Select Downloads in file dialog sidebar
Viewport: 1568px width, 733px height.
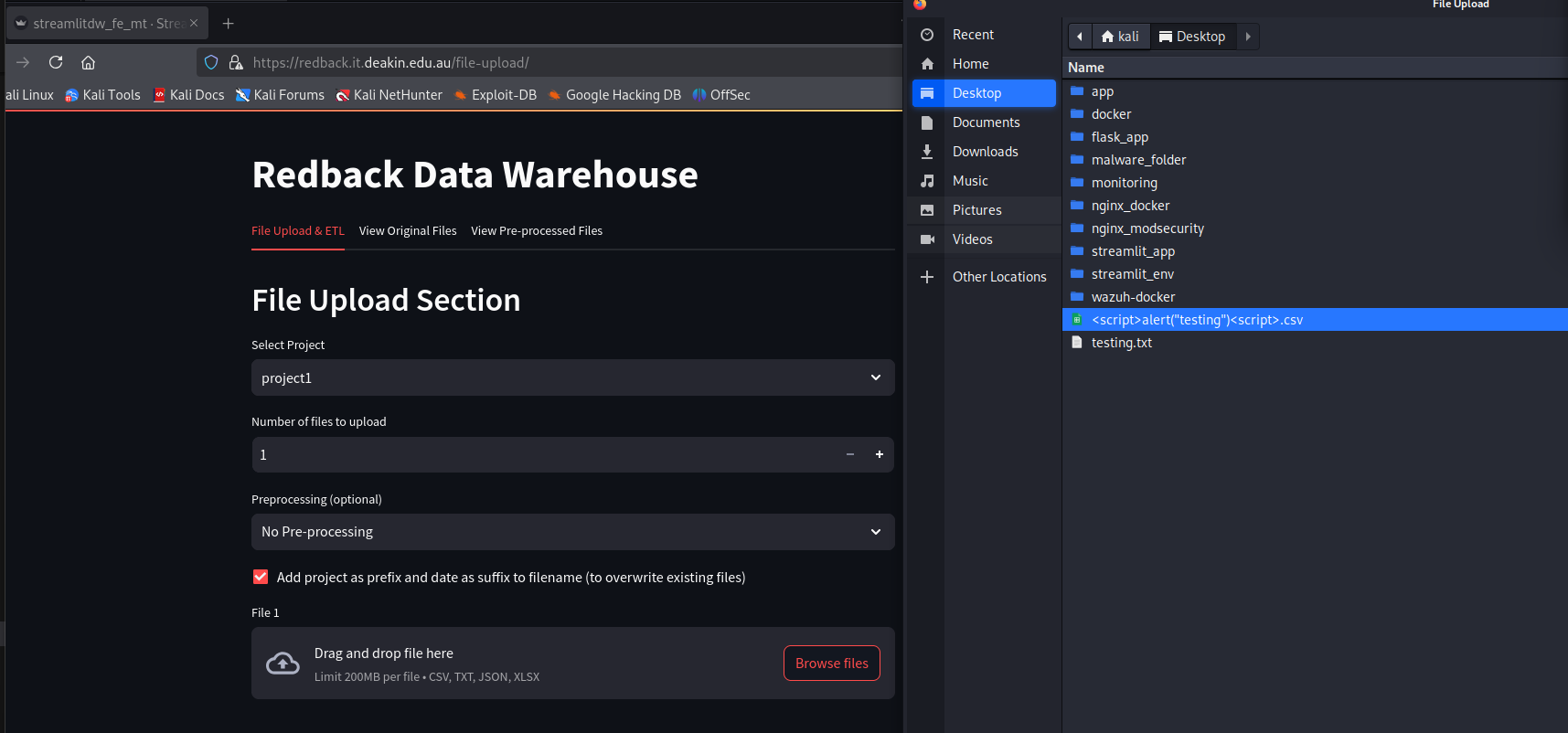[985, 152]
